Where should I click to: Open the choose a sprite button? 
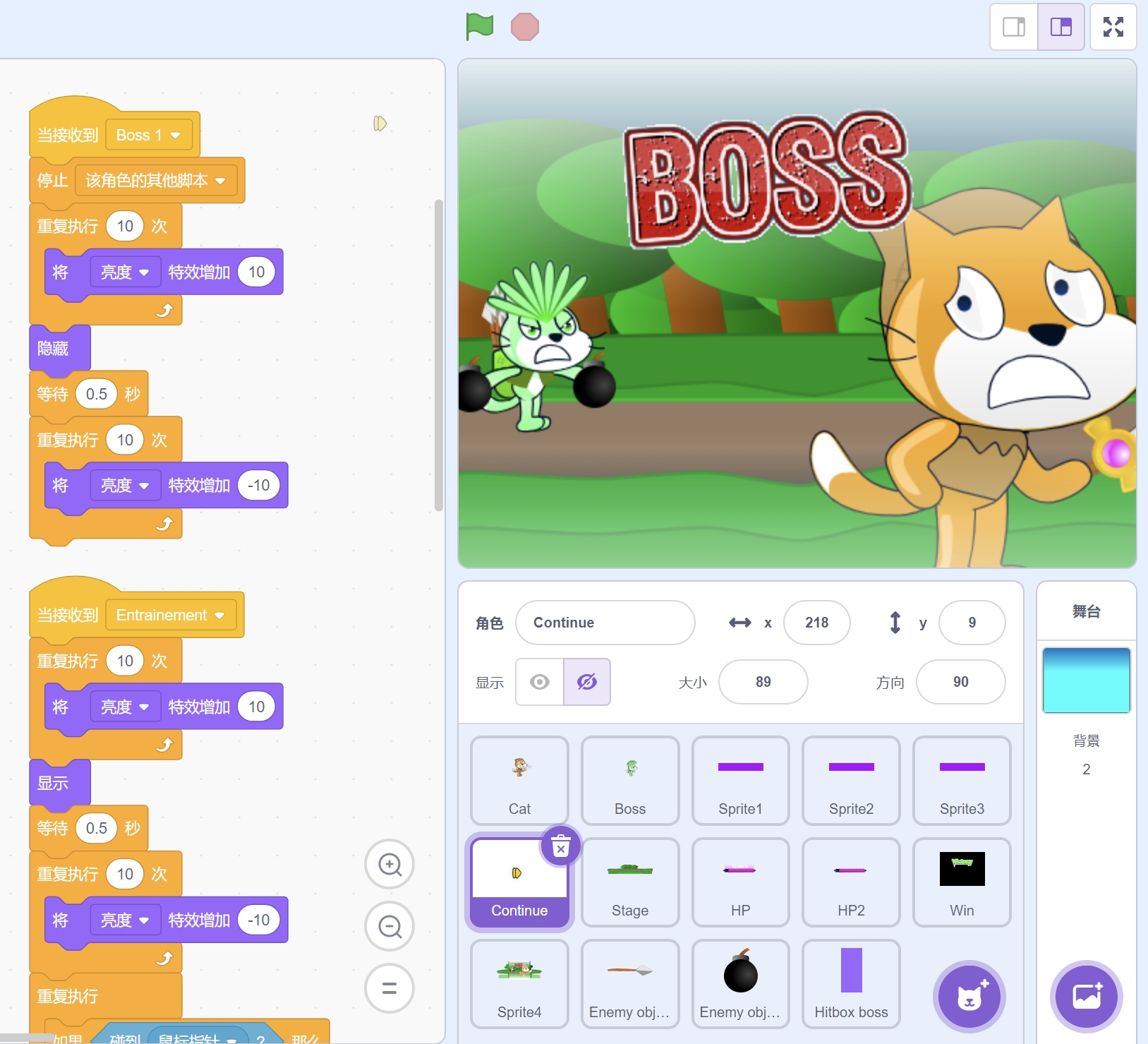click(x=969, y=996)
